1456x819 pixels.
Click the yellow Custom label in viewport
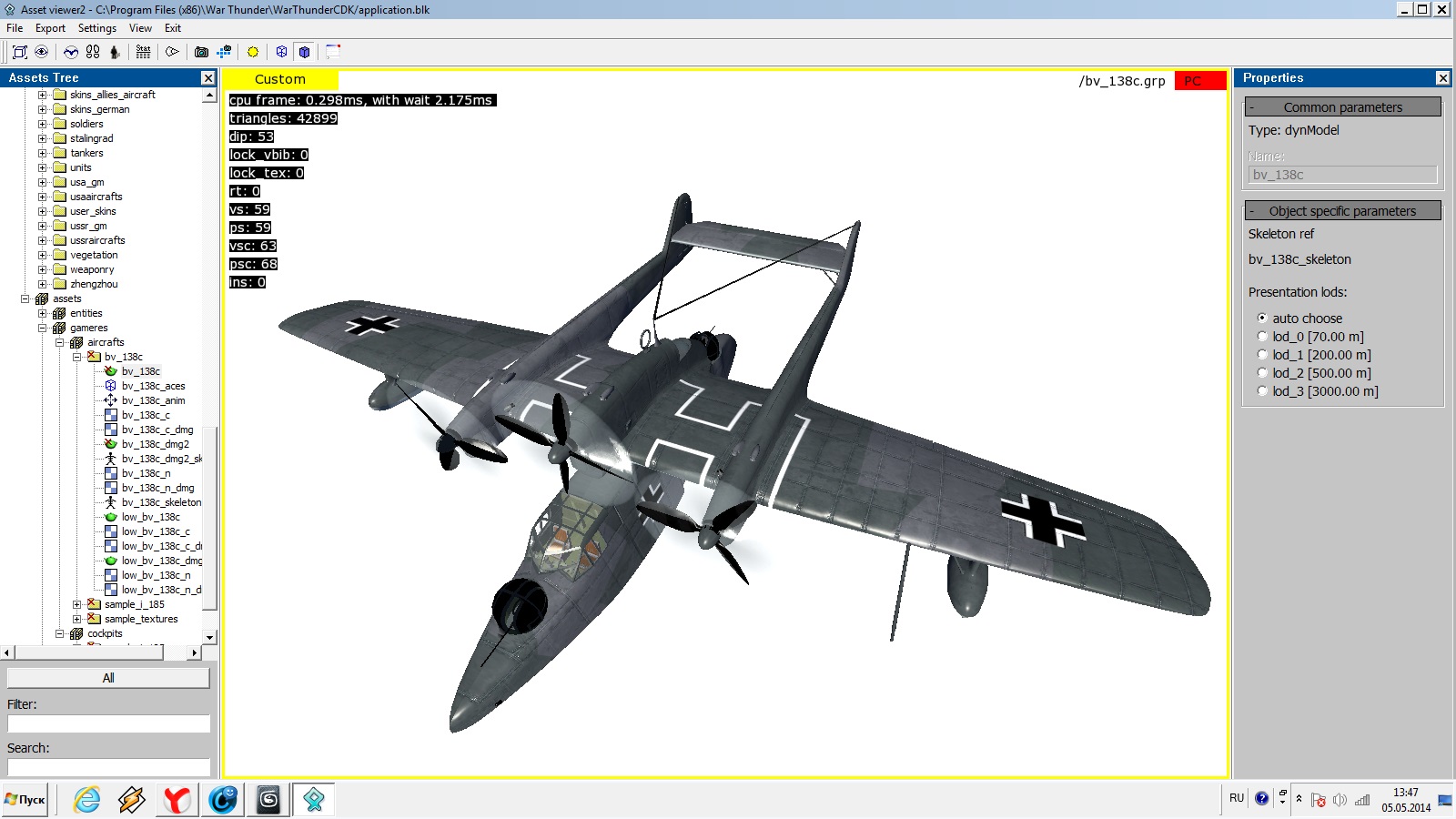click(x=280, y=79)
